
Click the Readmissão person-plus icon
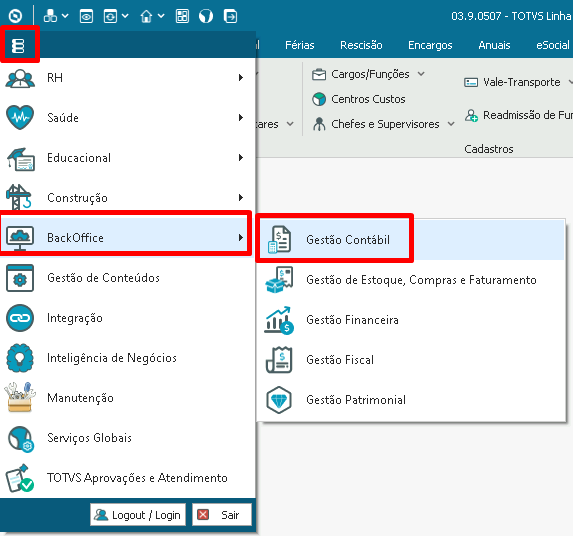(471, 115)
